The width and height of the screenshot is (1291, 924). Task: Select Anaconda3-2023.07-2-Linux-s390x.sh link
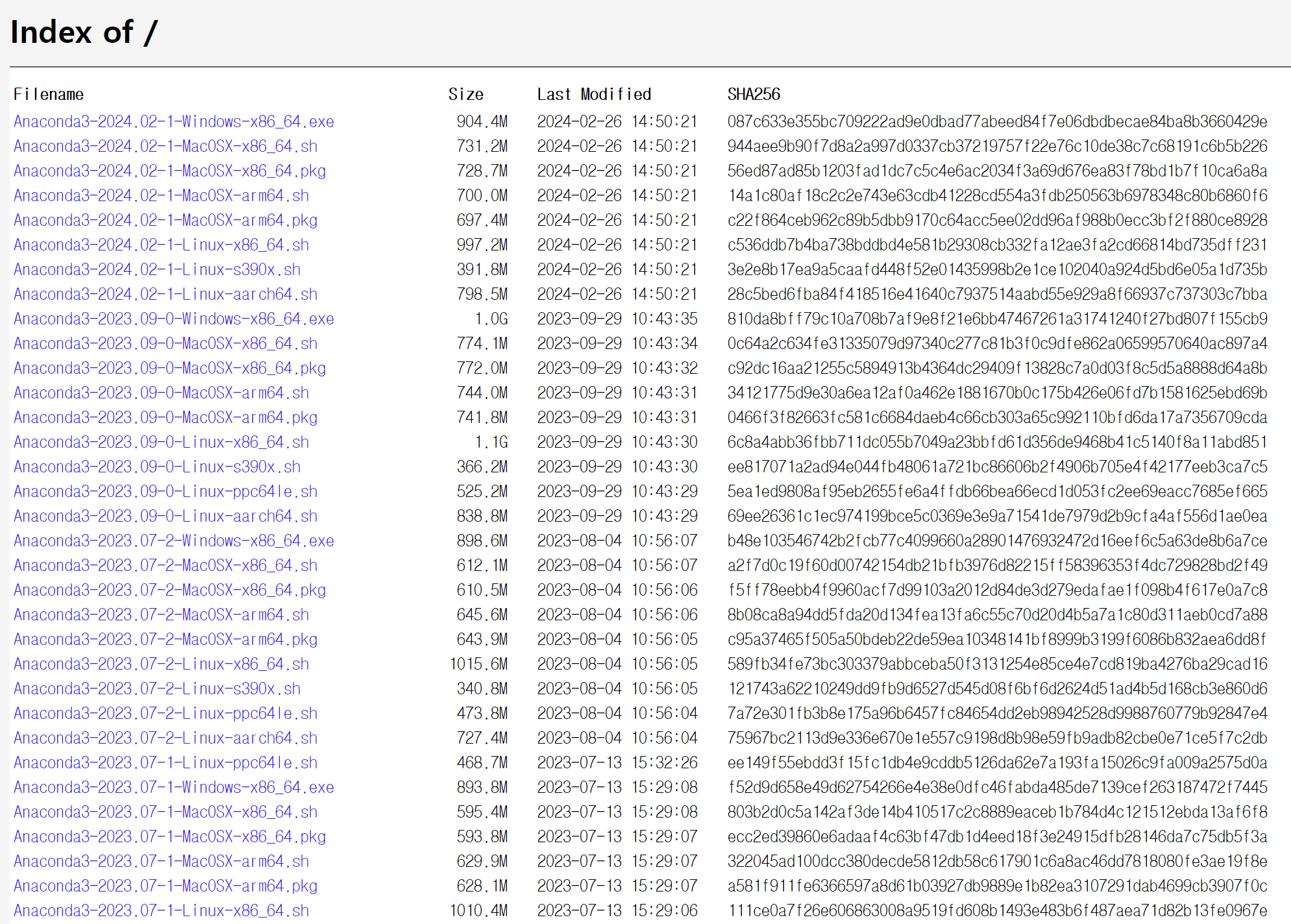(156, 689)
